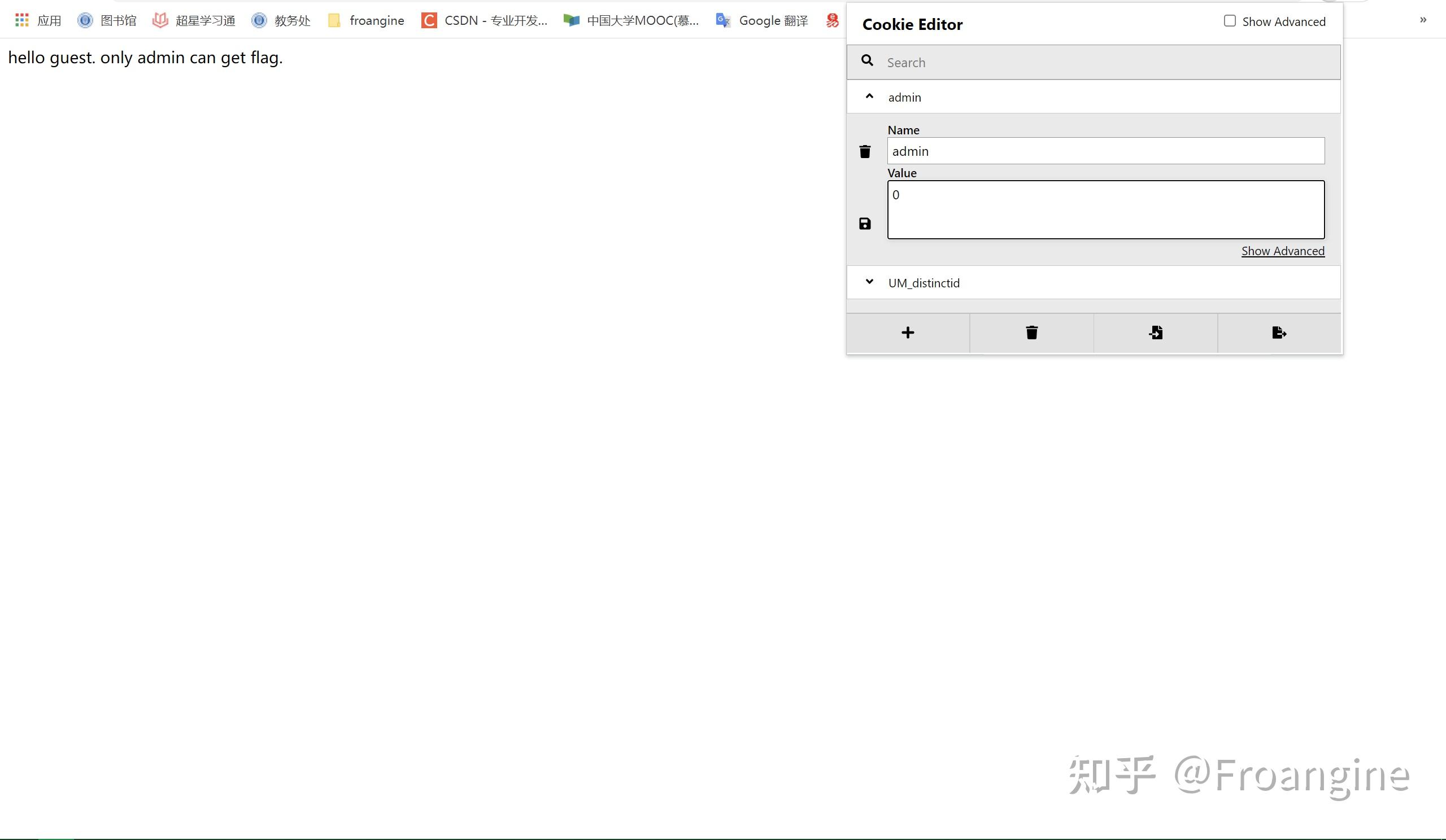Viewport: 1446px width, 840px height.
Task: Click the search magnifier in Cookie Editor
Action: (x=867, y=62)
